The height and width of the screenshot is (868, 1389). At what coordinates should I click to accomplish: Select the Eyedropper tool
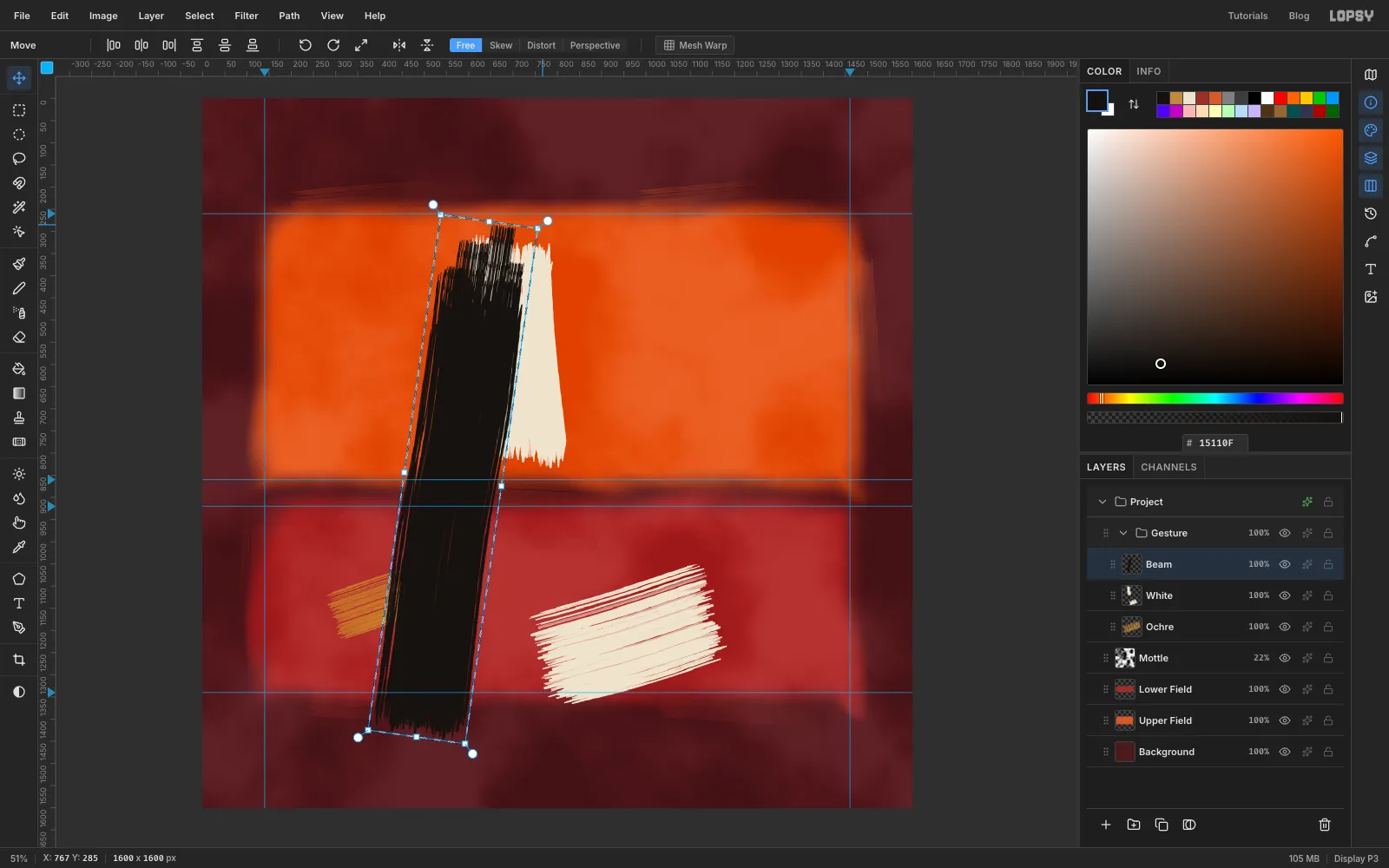(19, 547)
